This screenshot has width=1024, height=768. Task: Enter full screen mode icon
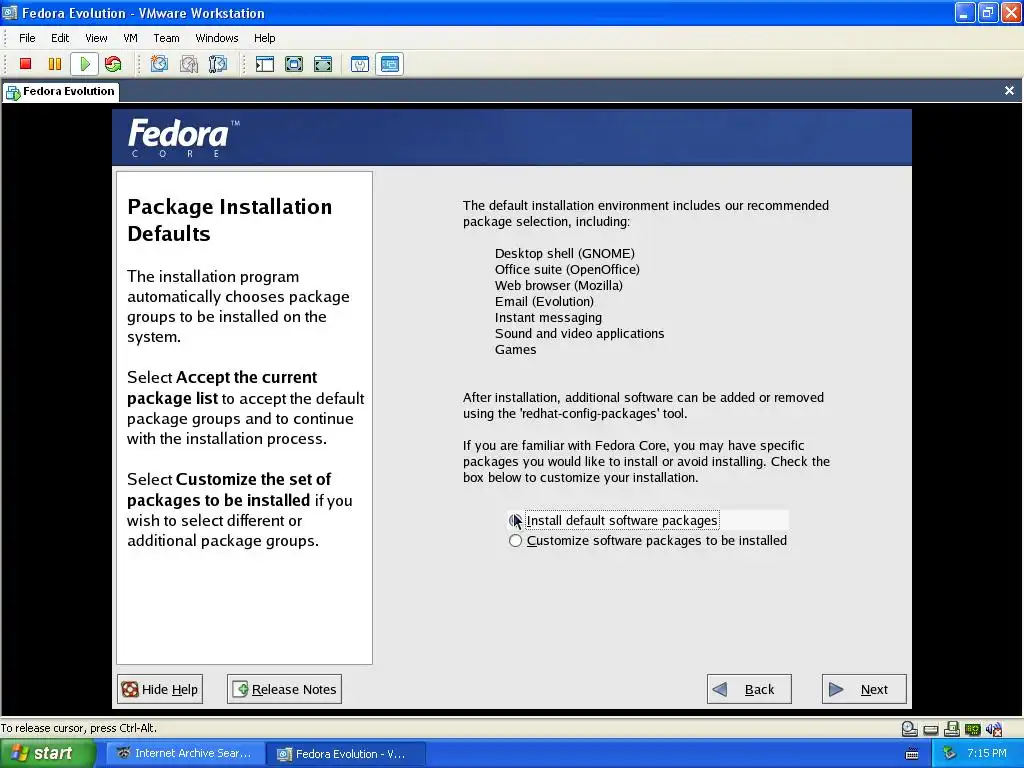(x=323, y=63)
